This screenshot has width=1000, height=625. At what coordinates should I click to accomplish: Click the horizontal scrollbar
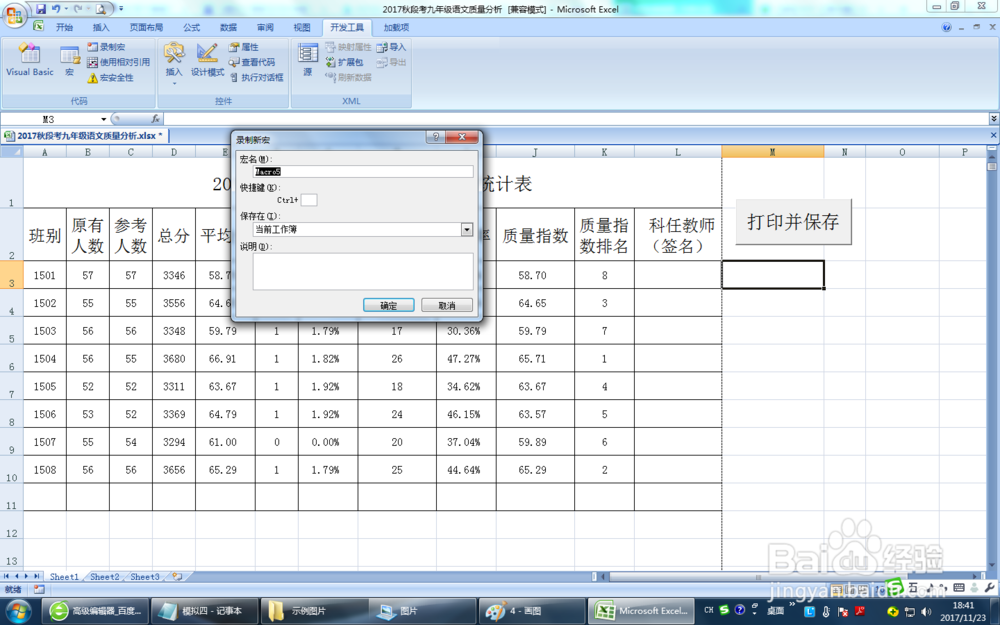tap(759, 577)
